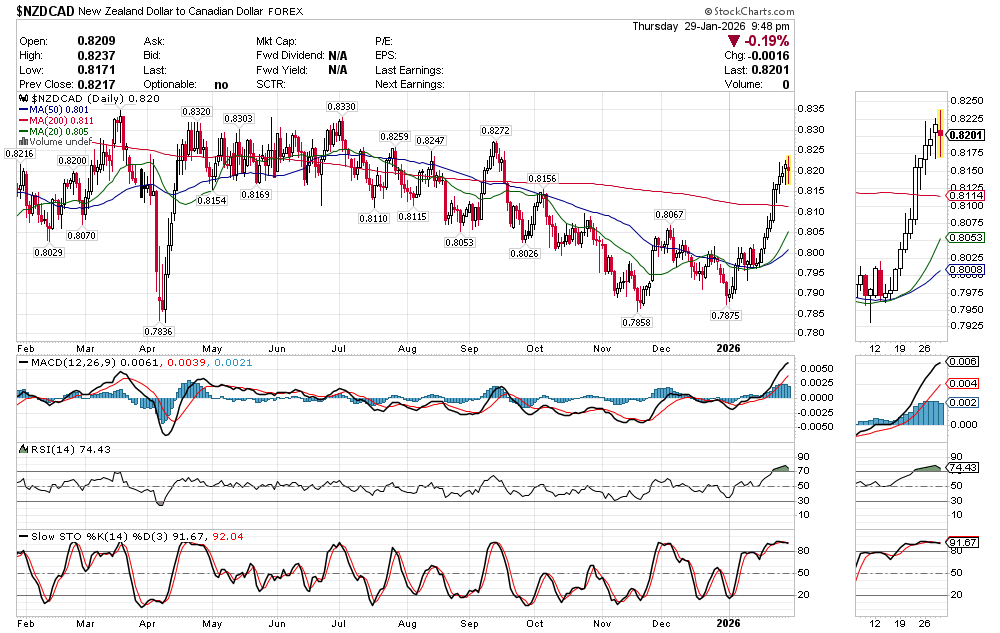Click the 74.43 RSI value tag
Screen dimensions: 1000x633
coord(964,468)
